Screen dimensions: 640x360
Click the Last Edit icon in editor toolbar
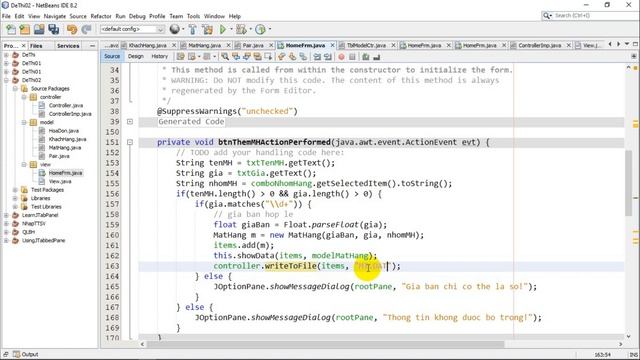pyautogui.click(x=181, y=57)
